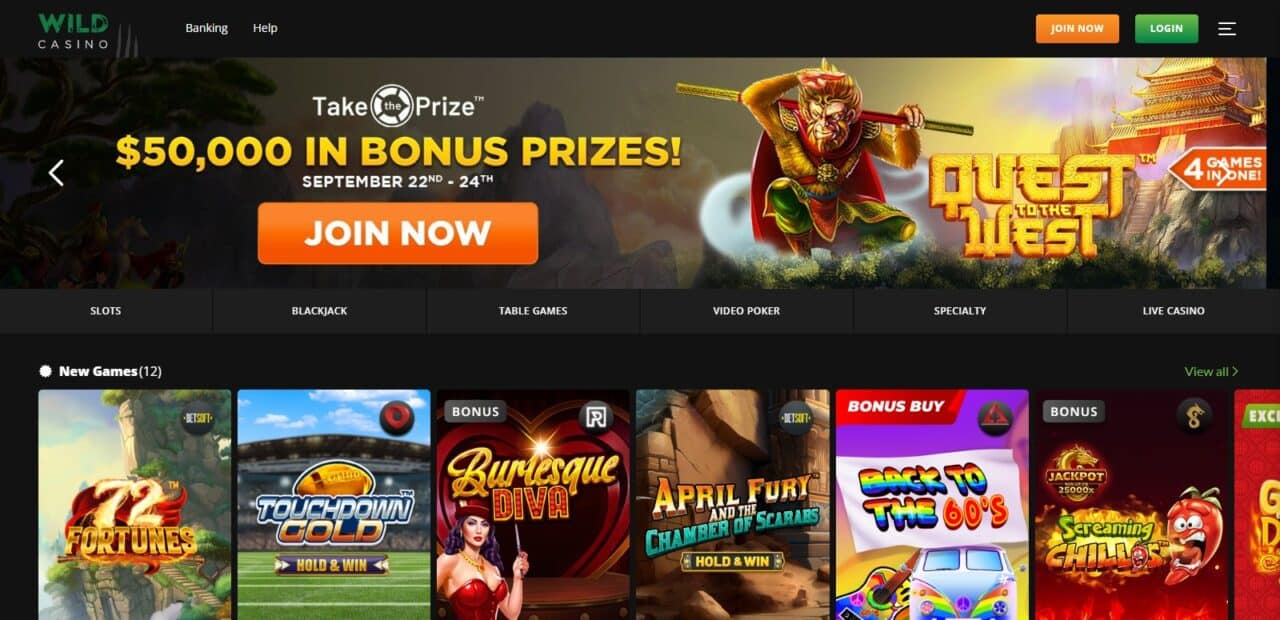The height and width of the screenshot is (620, 1280).
Task: Select the Slots category tab
Action: [106, 311]
